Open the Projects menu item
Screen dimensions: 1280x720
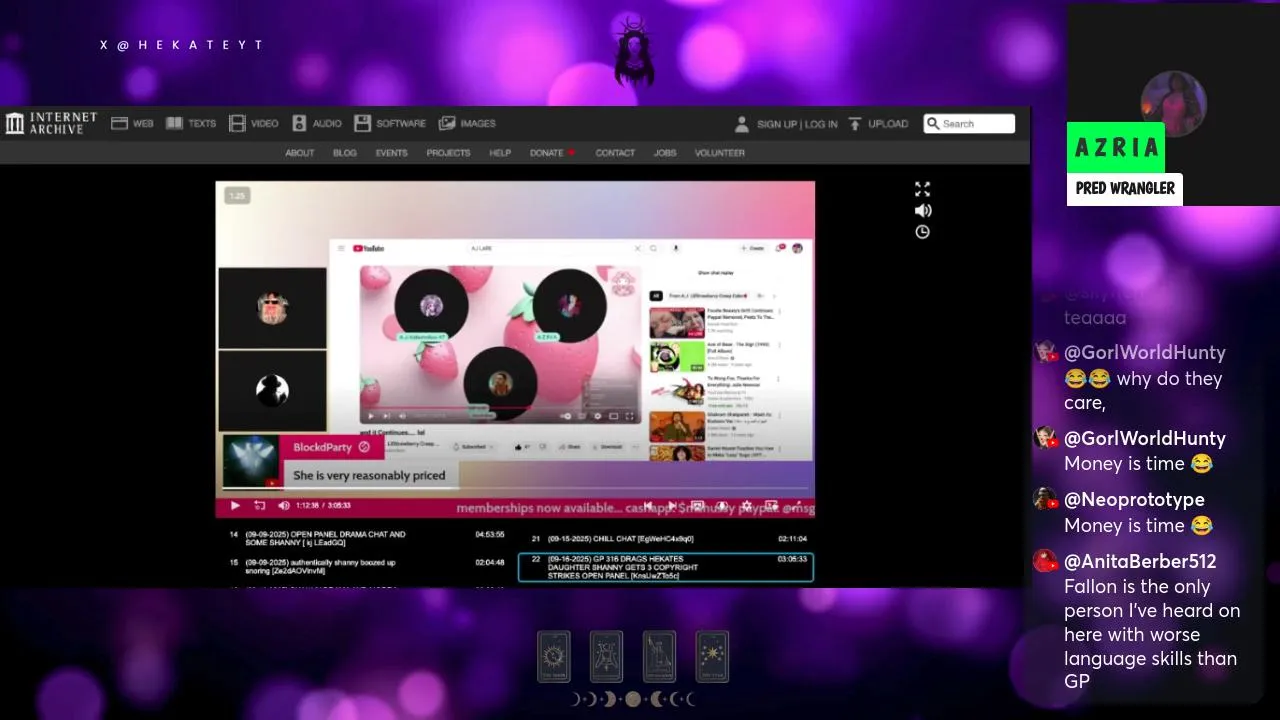(x=448, y=153)
